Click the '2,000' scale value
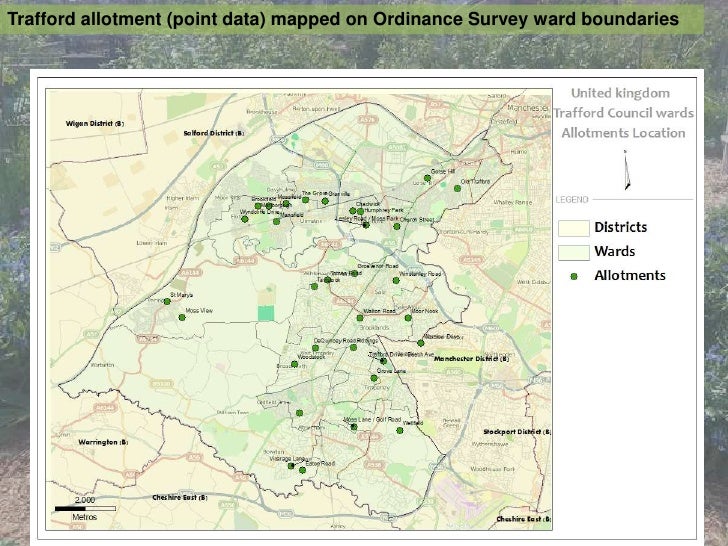Screen dimensions: 728x546 click(x=85, y=500)
